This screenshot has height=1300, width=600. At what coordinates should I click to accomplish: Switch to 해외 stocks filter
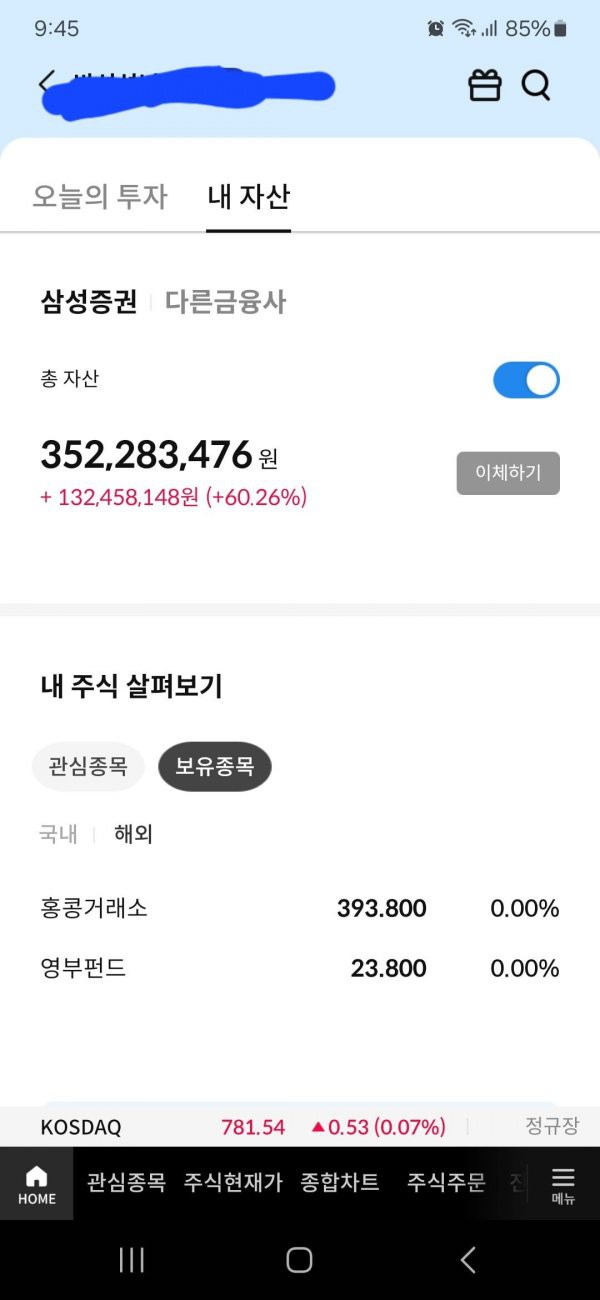[133, 834]
